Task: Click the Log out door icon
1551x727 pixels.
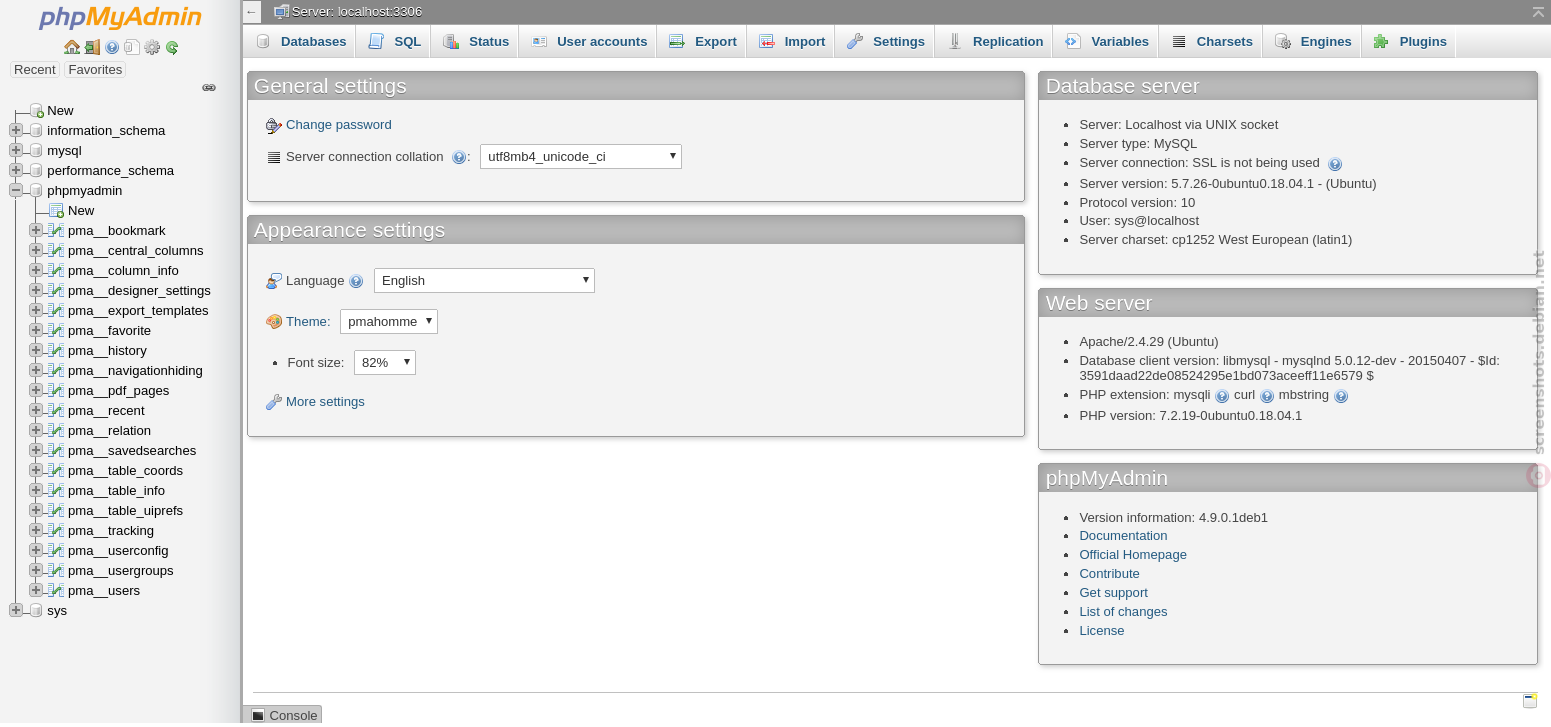Action: [92, 47]
